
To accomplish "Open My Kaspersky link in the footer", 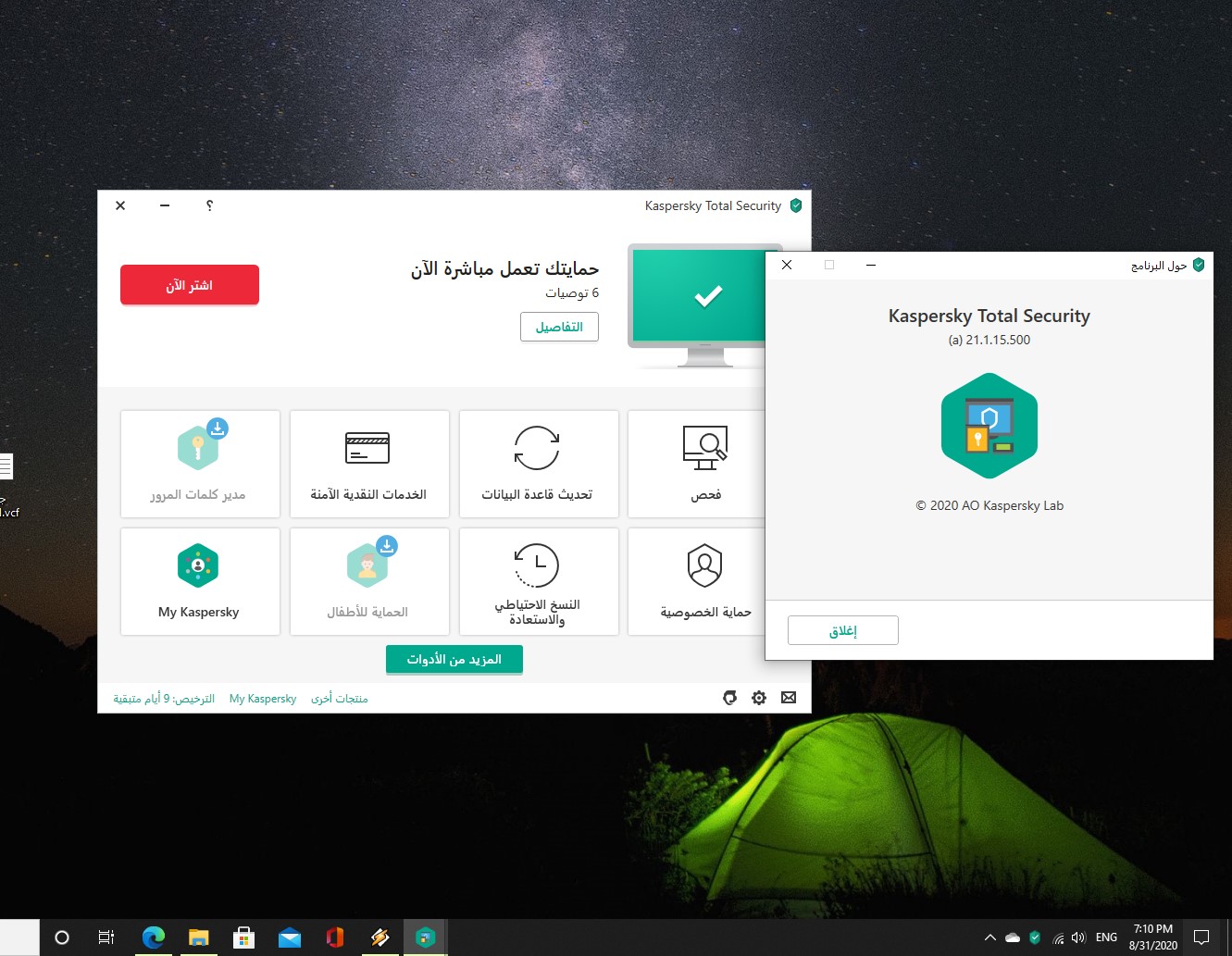I will [263, 699].
